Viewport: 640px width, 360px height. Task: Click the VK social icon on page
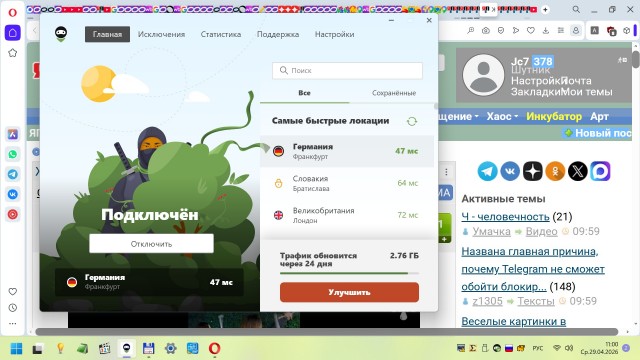point(510,171)
